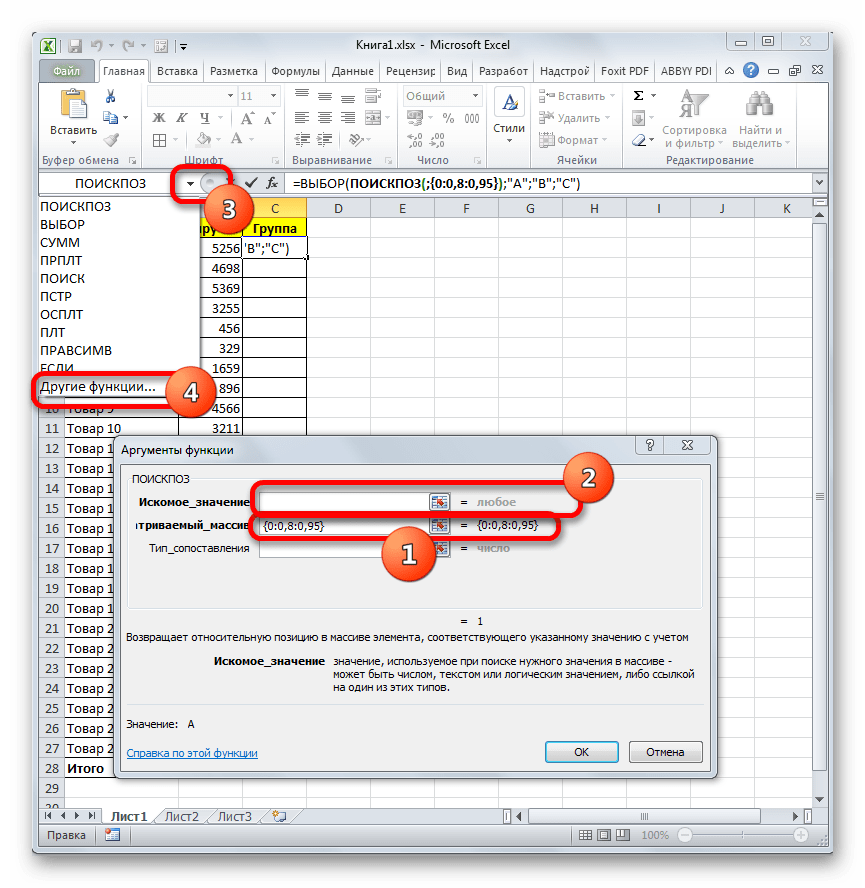This screenshot has width=865, height=888.
Task: Click the Просматриваемый_массив input field
Action: tap(343, 525)
